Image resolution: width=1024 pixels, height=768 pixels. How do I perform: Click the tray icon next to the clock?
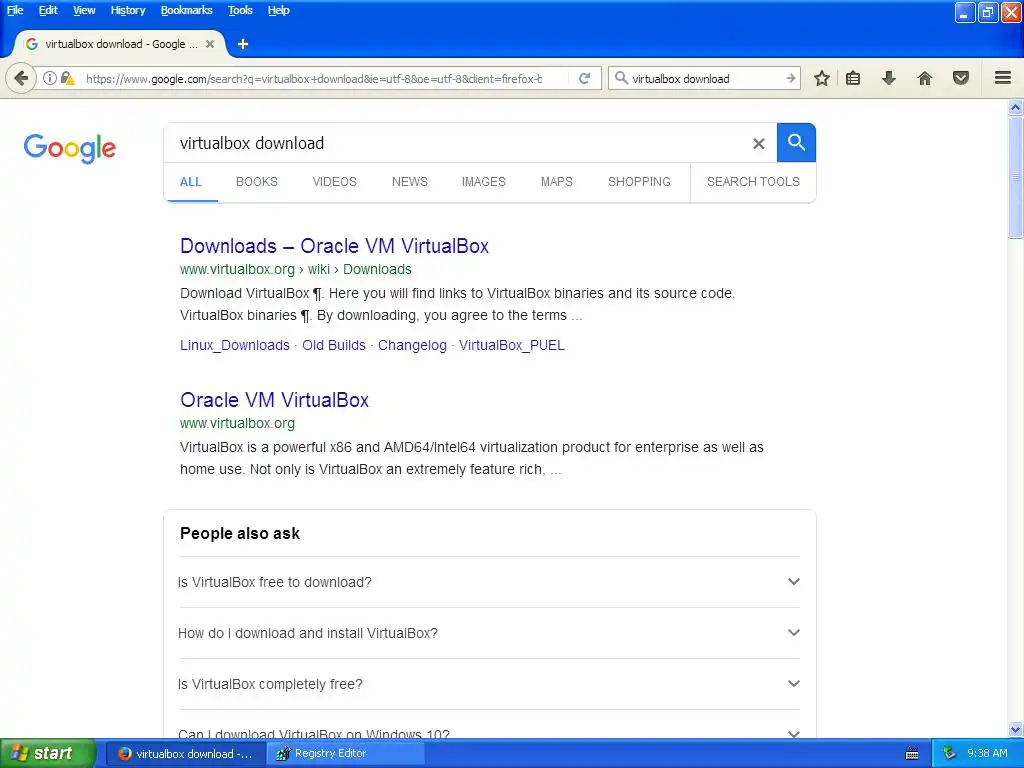click(x=949, y=753)
